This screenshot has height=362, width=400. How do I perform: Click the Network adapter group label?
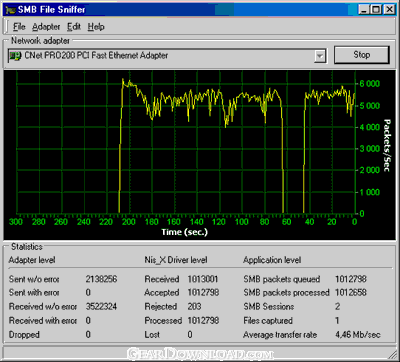point(40,41)
